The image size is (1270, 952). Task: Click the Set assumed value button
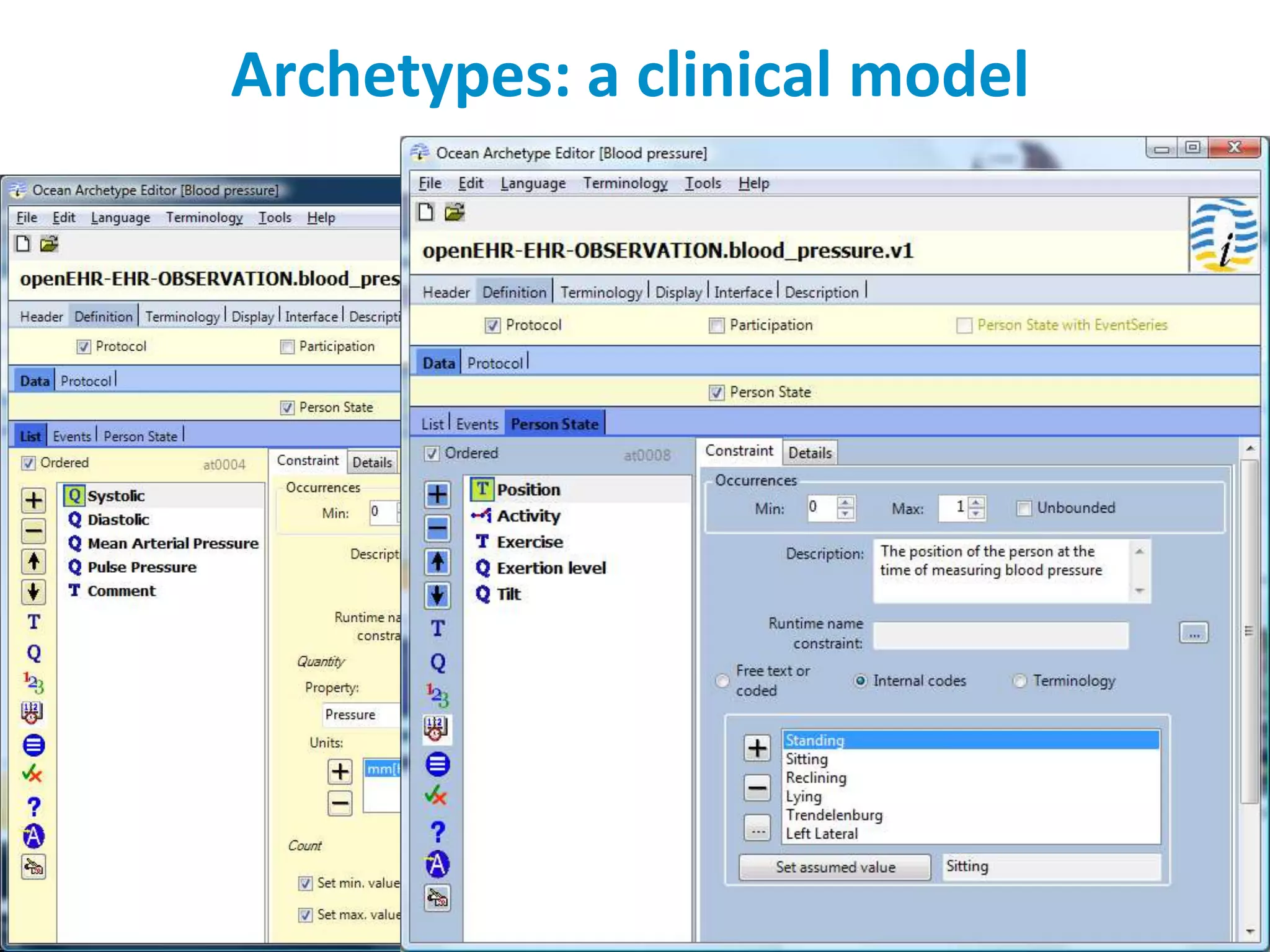click(x=835, y=867)
